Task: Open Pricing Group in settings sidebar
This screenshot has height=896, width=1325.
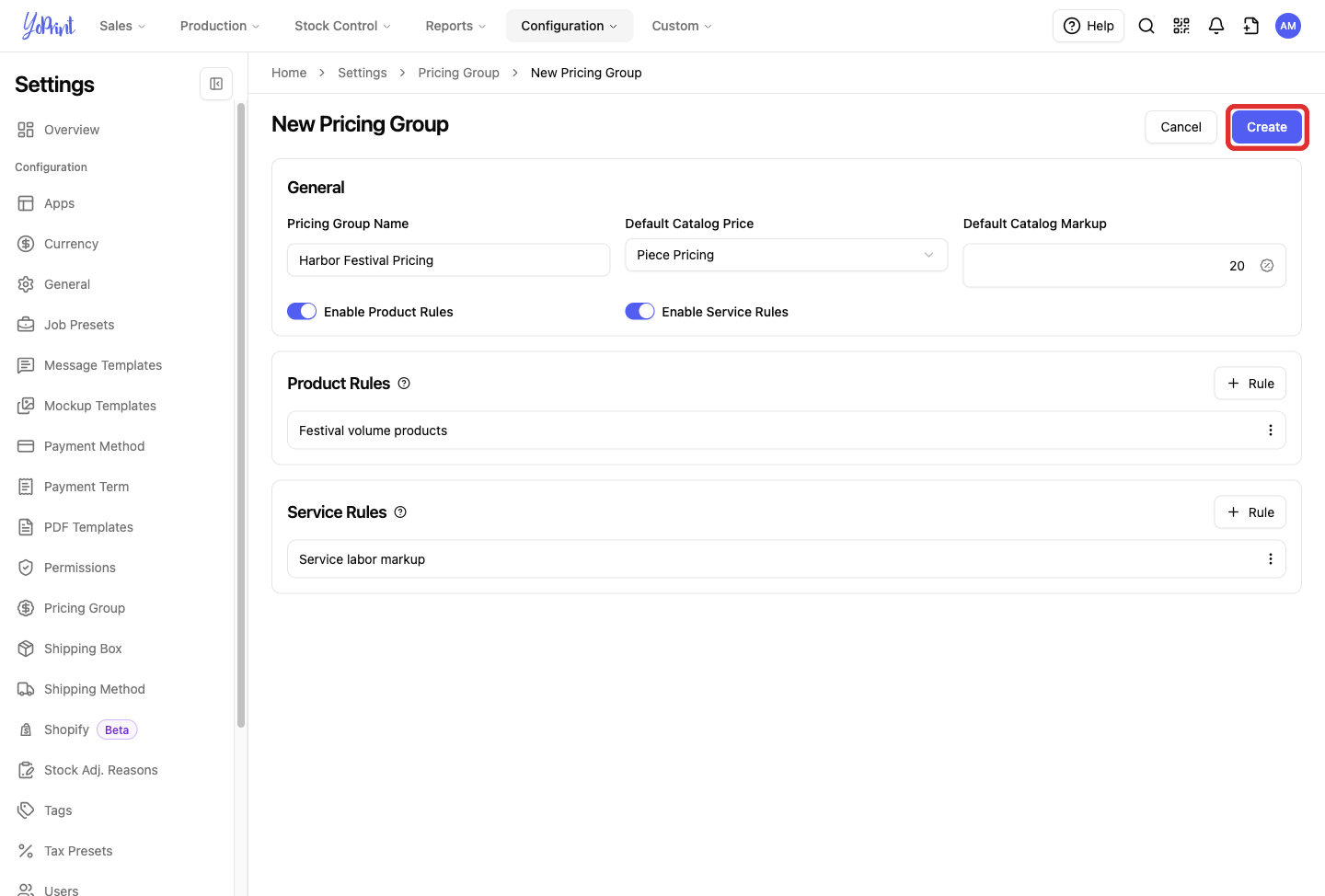Action: pos(85,608)
